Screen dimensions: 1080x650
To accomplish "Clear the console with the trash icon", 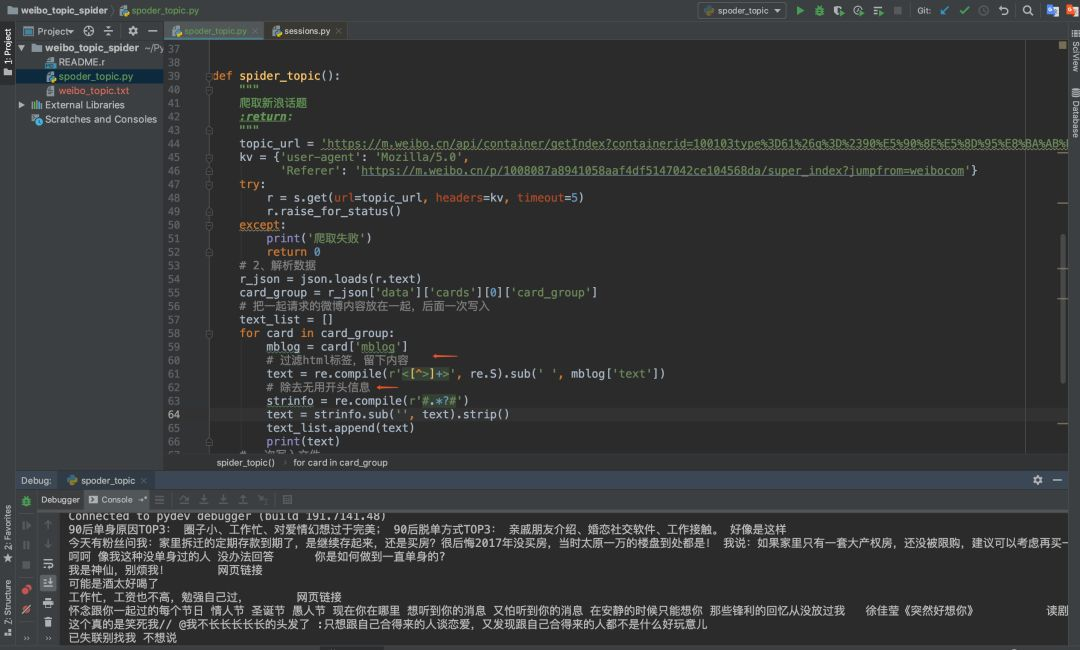I will point(48,622).
